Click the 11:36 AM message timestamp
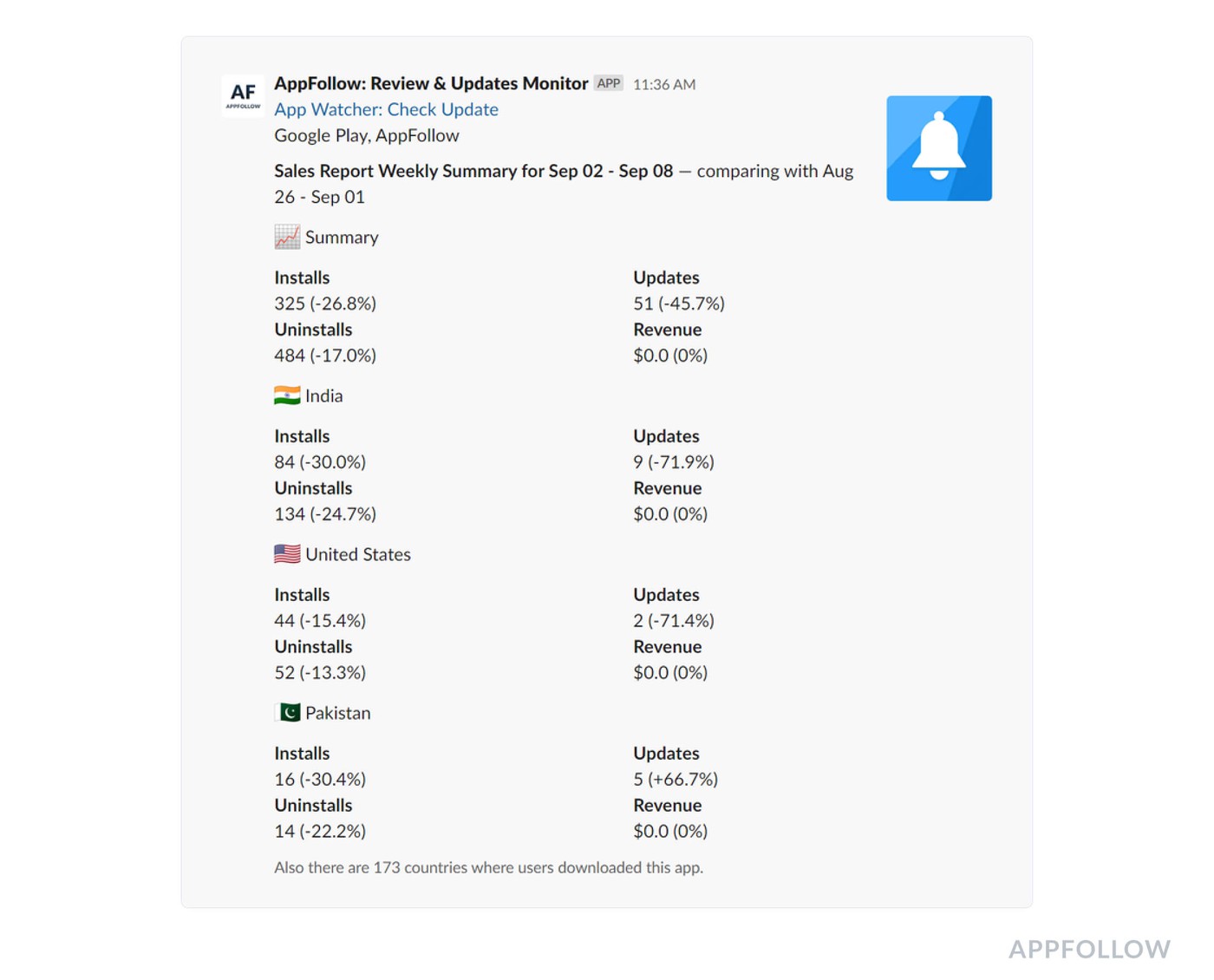1214x980 pixels. pyautogui.click(x=663, y=84)
